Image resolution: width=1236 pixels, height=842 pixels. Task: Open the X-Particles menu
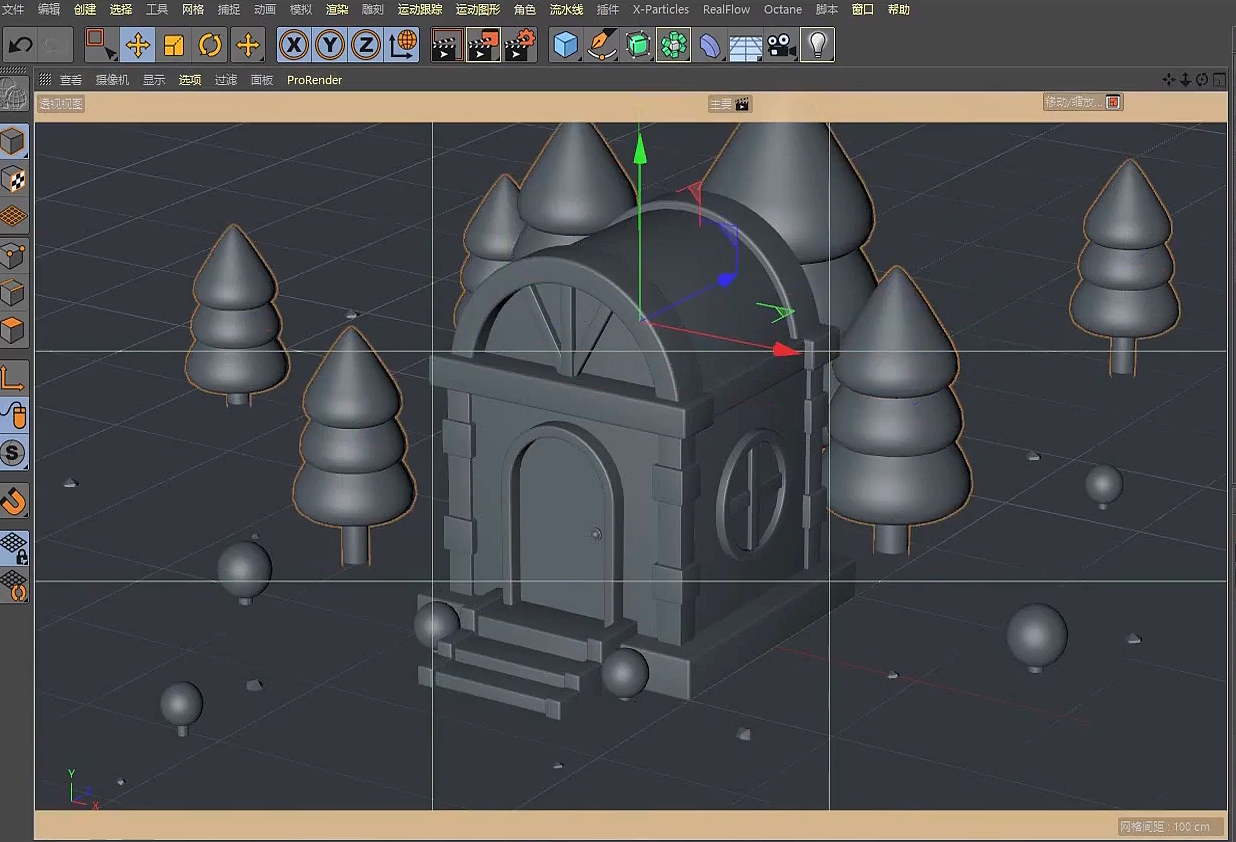[x=661, y=9]
